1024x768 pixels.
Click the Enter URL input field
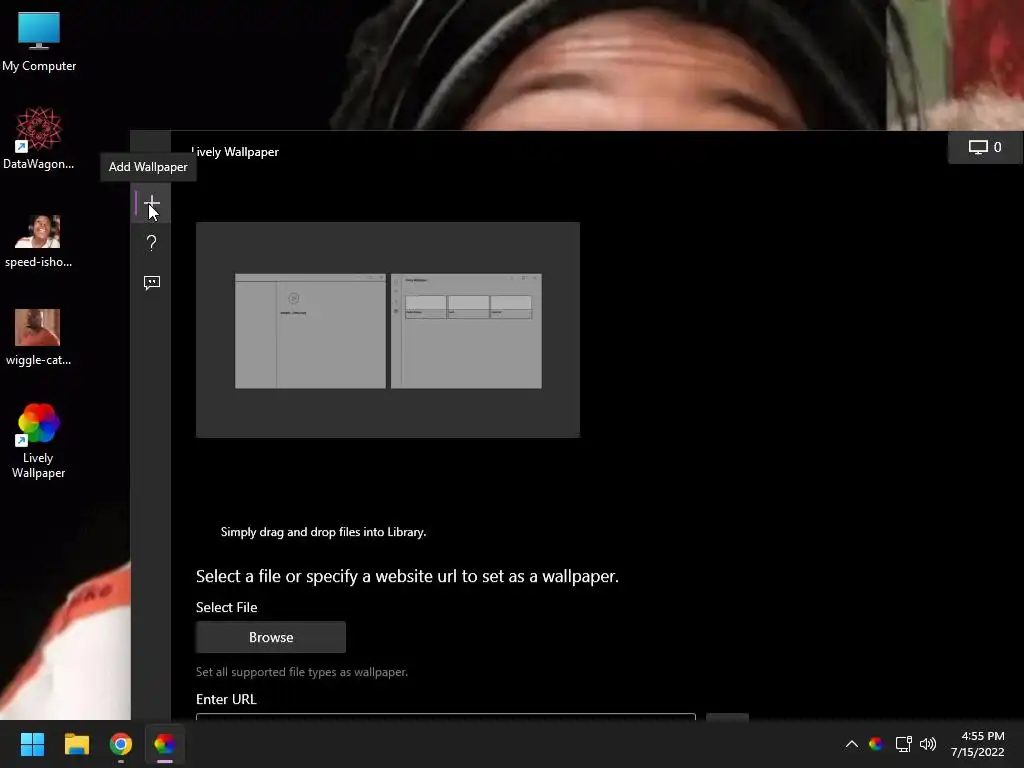click(x=445, y=716)
